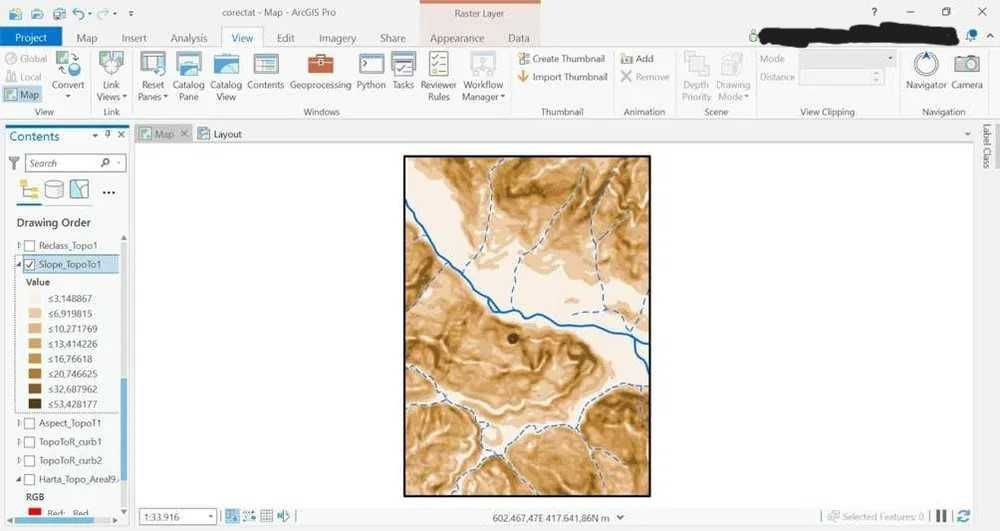Screen dimensions: 1000x531
Task: Switch to the Layout view tab
Action: pyautogui.click(x=220, y=134)
